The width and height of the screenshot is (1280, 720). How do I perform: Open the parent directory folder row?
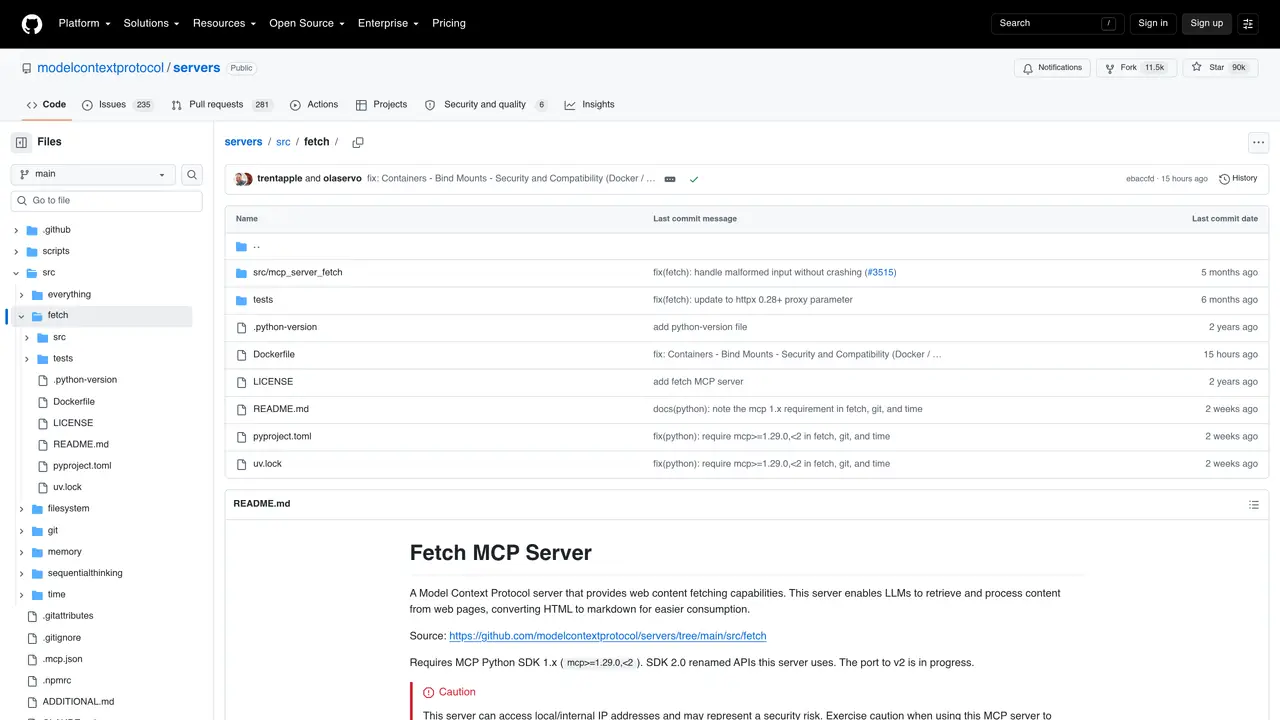click(747, 246)
